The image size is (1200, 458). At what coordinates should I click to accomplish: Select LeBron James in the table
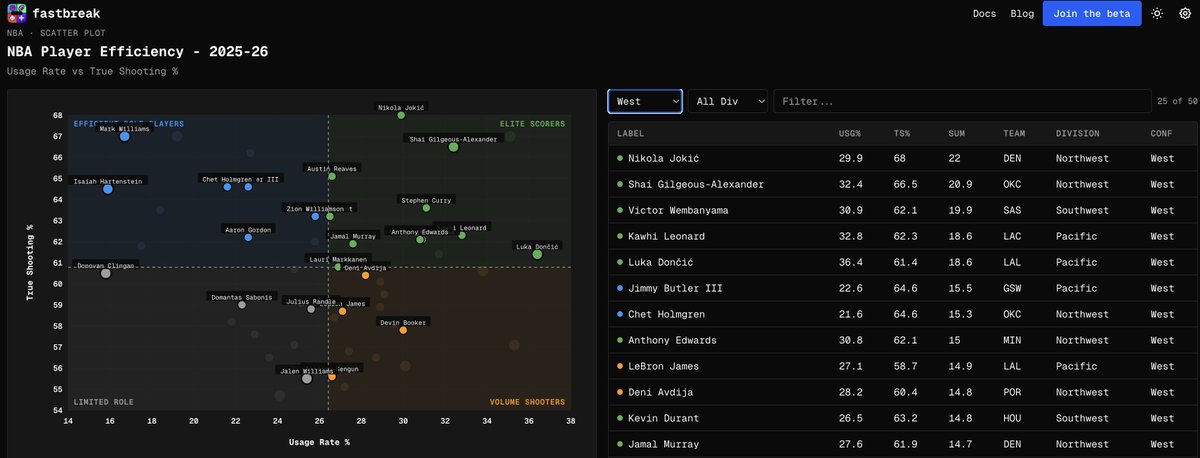tap(663, 367)
